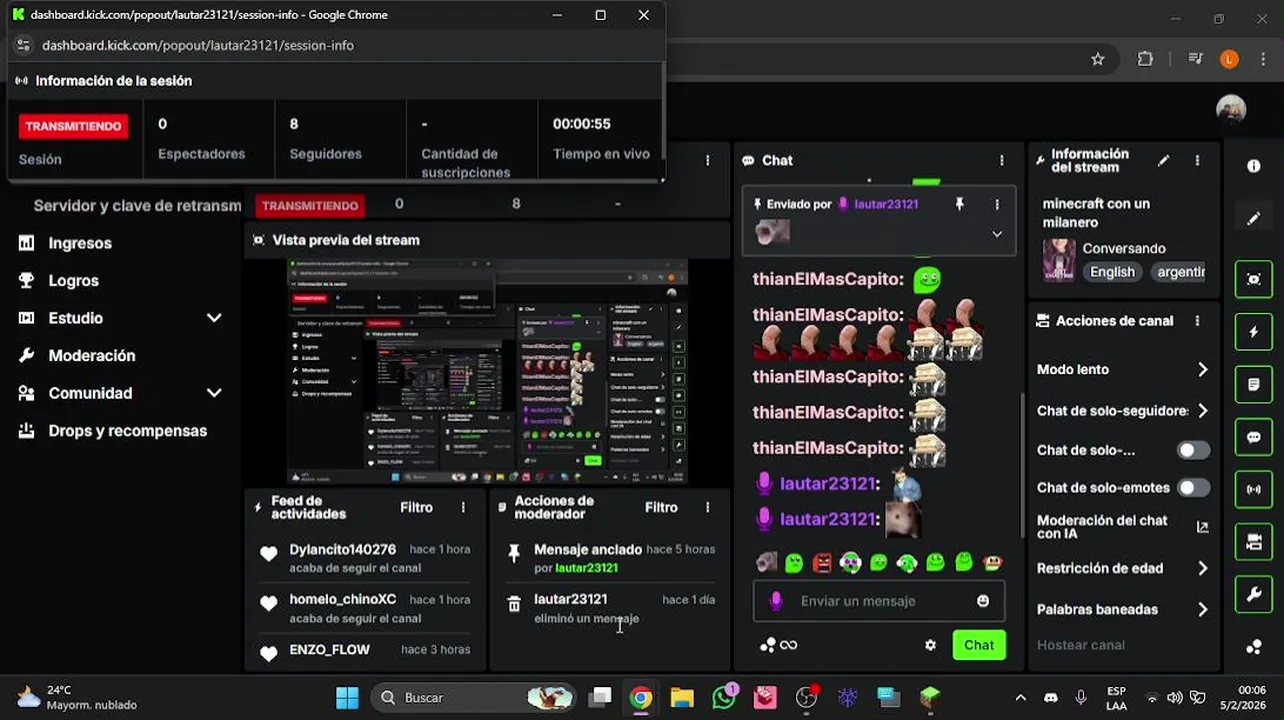Open Acciones de moderador three-dot menu
This screenshot has height=720, width=1284.
707,508
